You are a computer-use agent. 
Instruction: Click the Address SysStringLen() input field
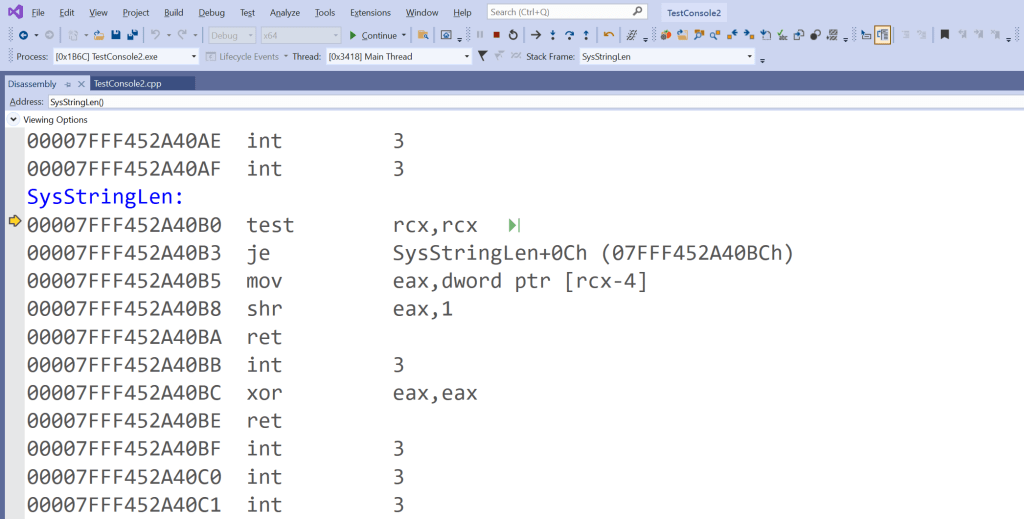coord(536,102)
